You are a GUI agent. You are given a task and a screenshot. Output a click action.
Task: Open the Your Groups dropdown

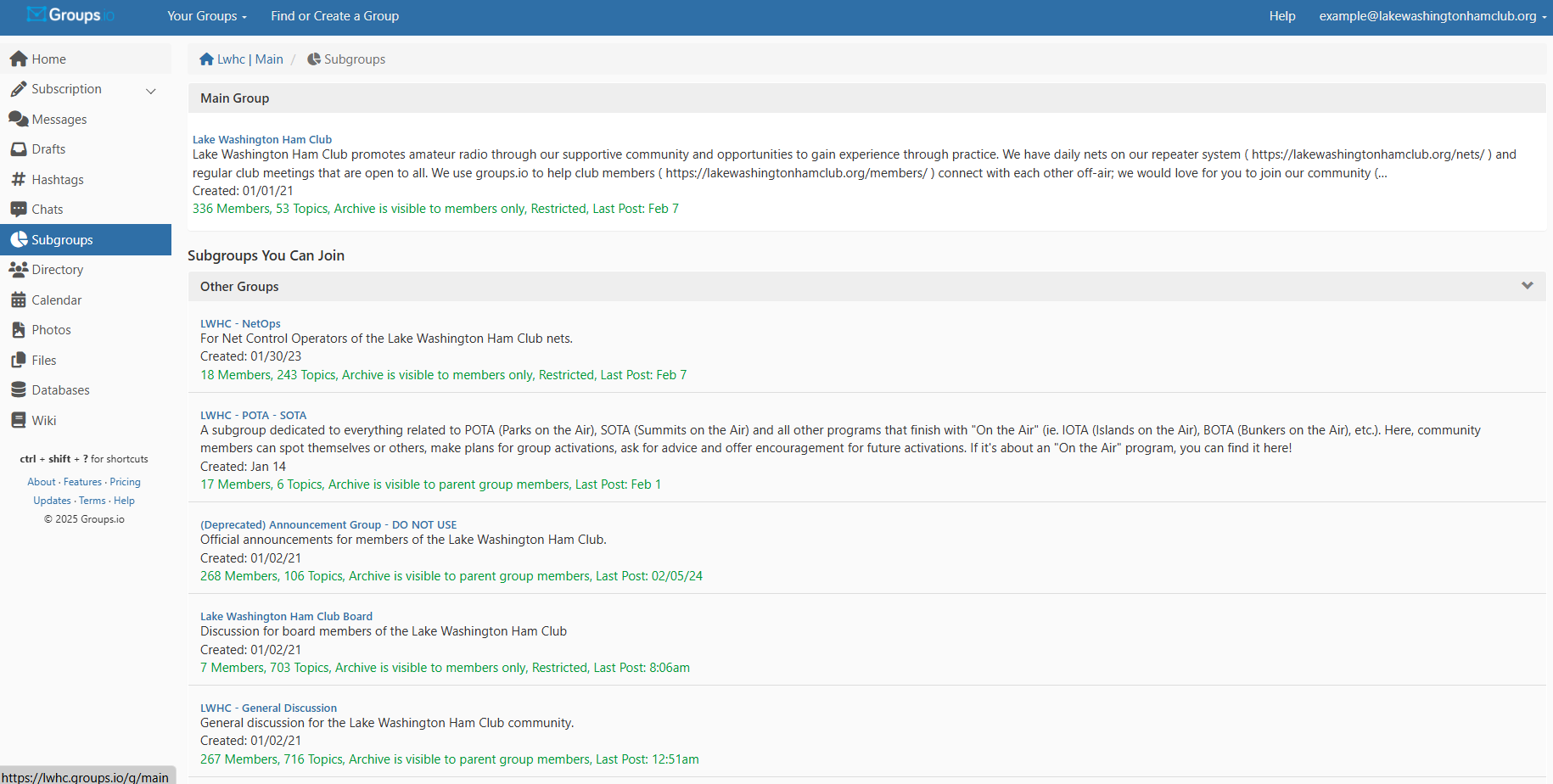(x=207, y=16)
